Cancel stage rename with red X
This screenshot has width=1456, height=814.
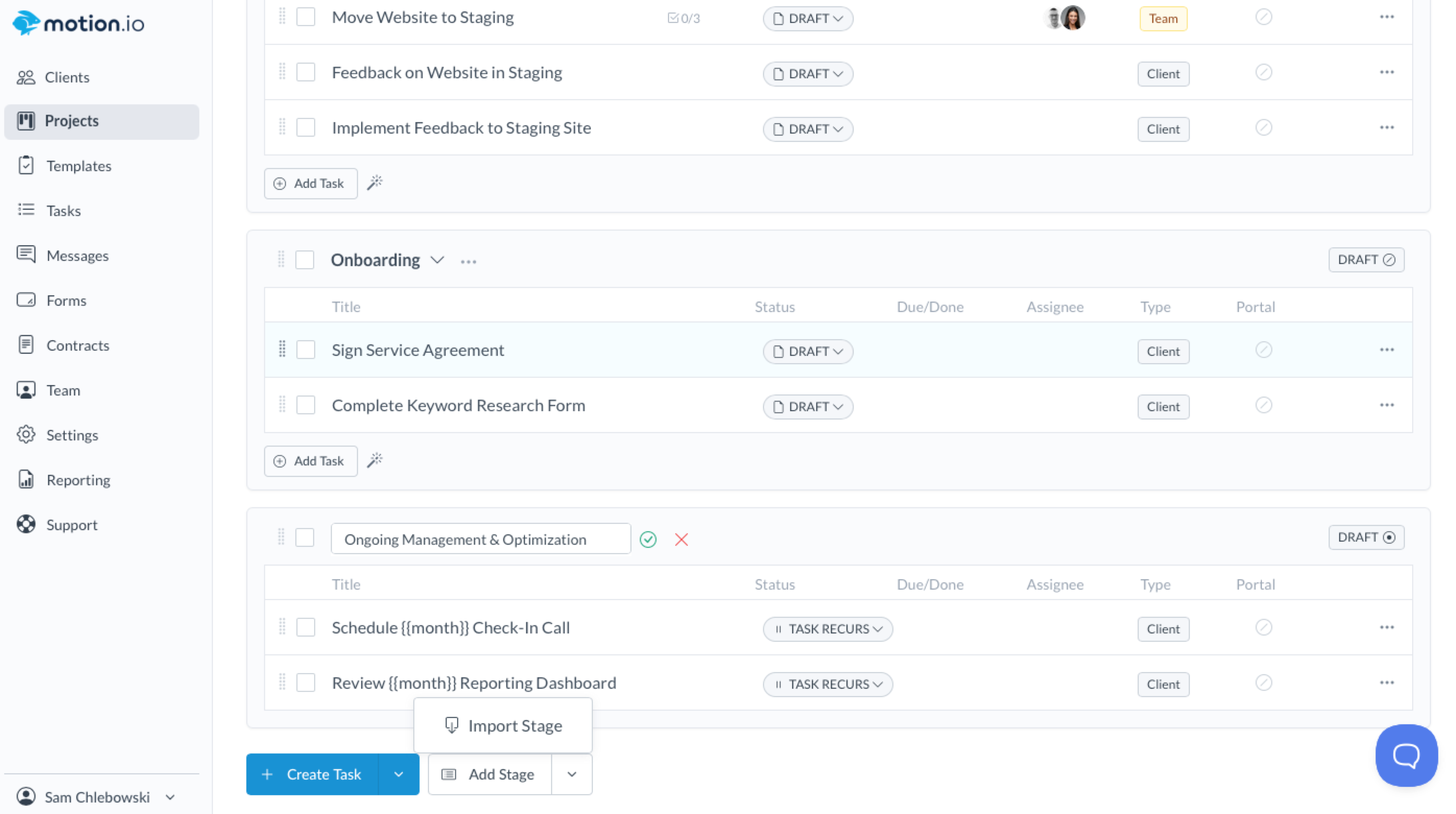(681, 540)
